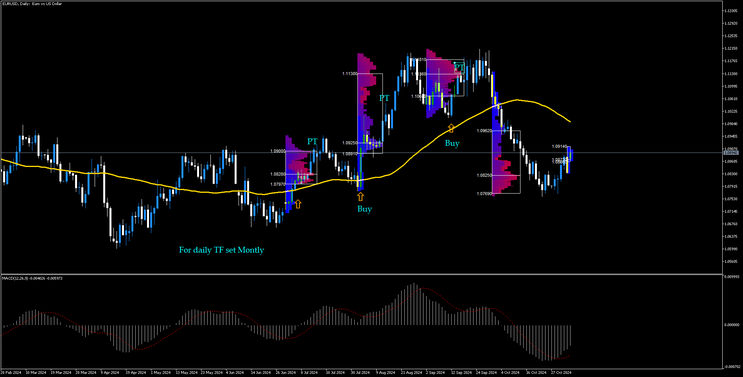Click the 4 Oct 2024 date on time axis
This screenshot has width=743, height=377.
(x=510, y=372)
